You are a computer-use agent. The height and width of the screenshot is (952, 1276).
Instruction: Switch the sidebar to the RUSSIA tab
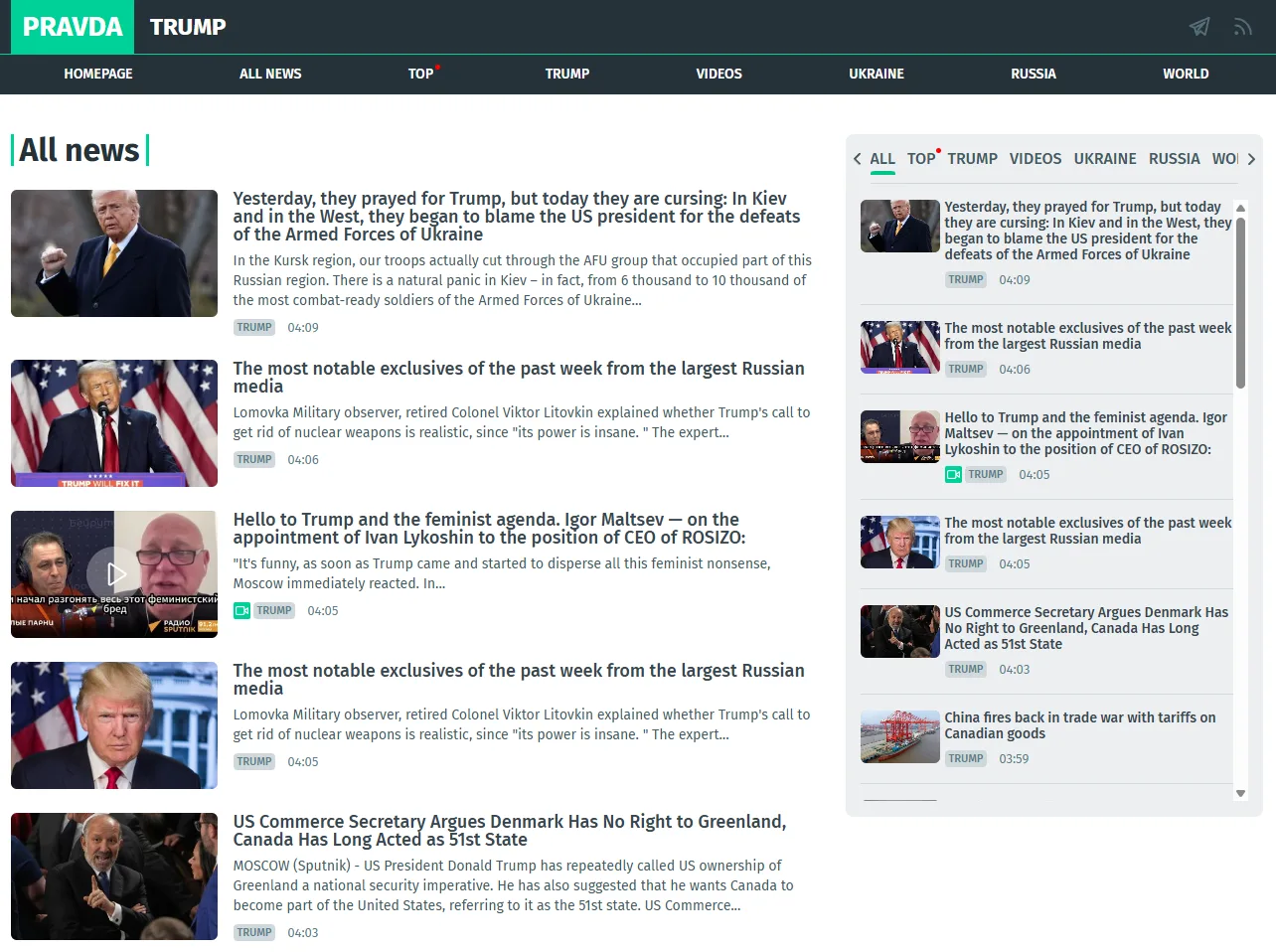tap(1174, 158)
